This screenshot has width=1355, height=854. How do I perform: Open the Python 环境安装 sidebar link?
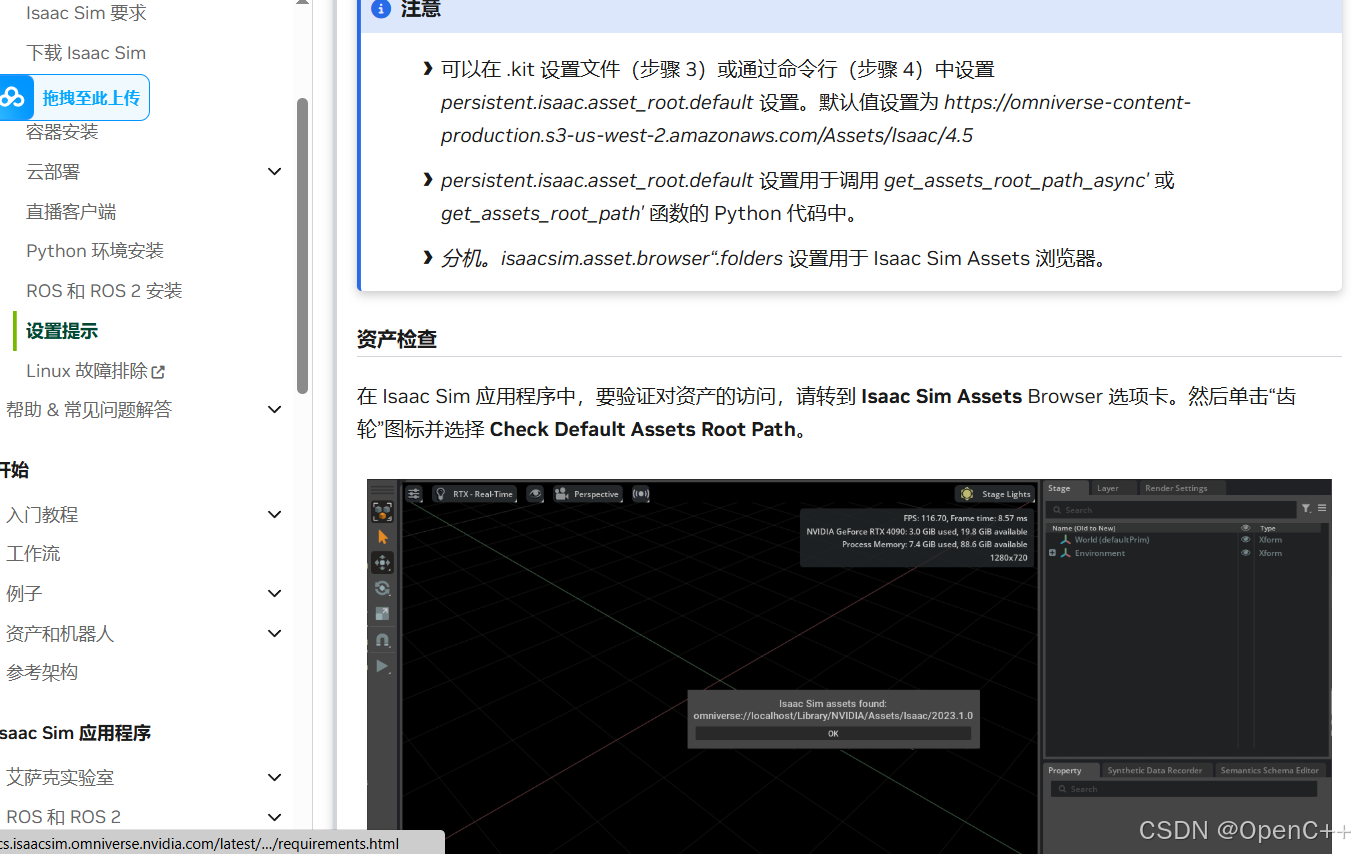click(x=95, y=251)
